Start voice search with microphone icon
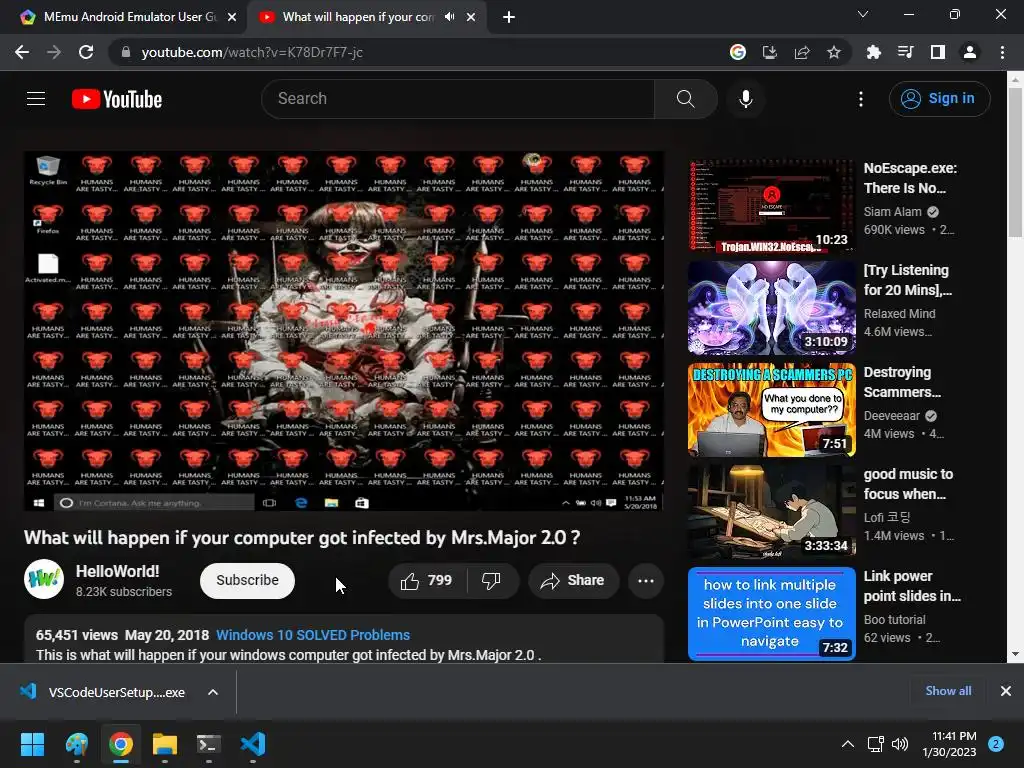Image resolution: width=1024 pixels, height=768 pixels. click(745, 99)
